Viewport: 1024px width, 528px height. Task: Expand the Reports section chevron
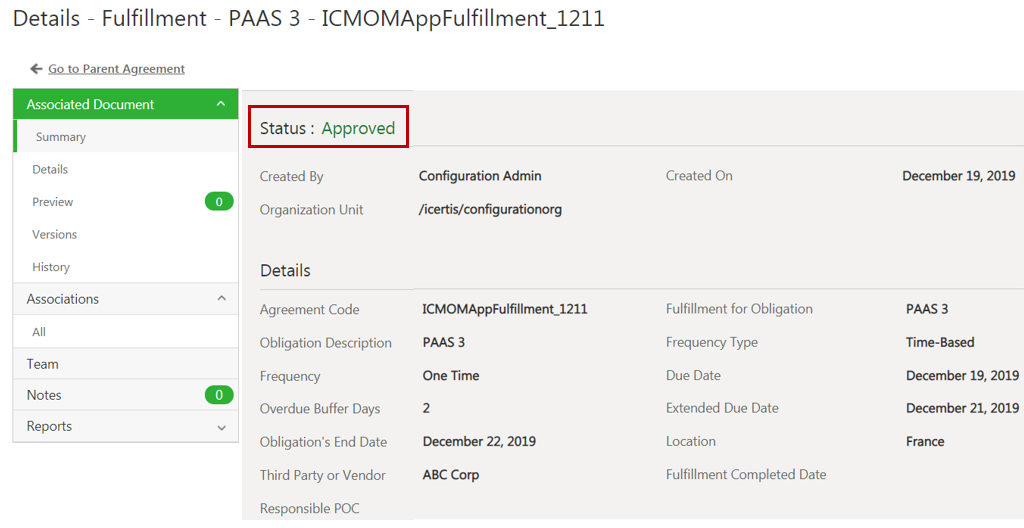click(221, 427)
